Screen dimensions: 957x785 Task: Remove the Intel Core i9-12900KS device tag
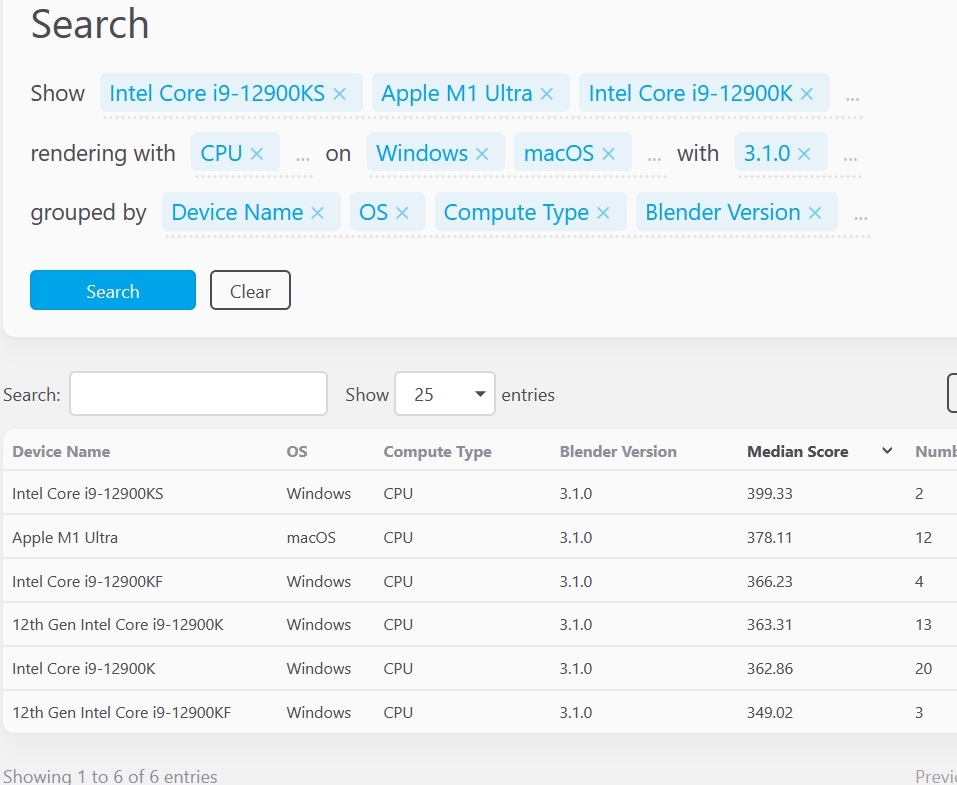point(339,94)
